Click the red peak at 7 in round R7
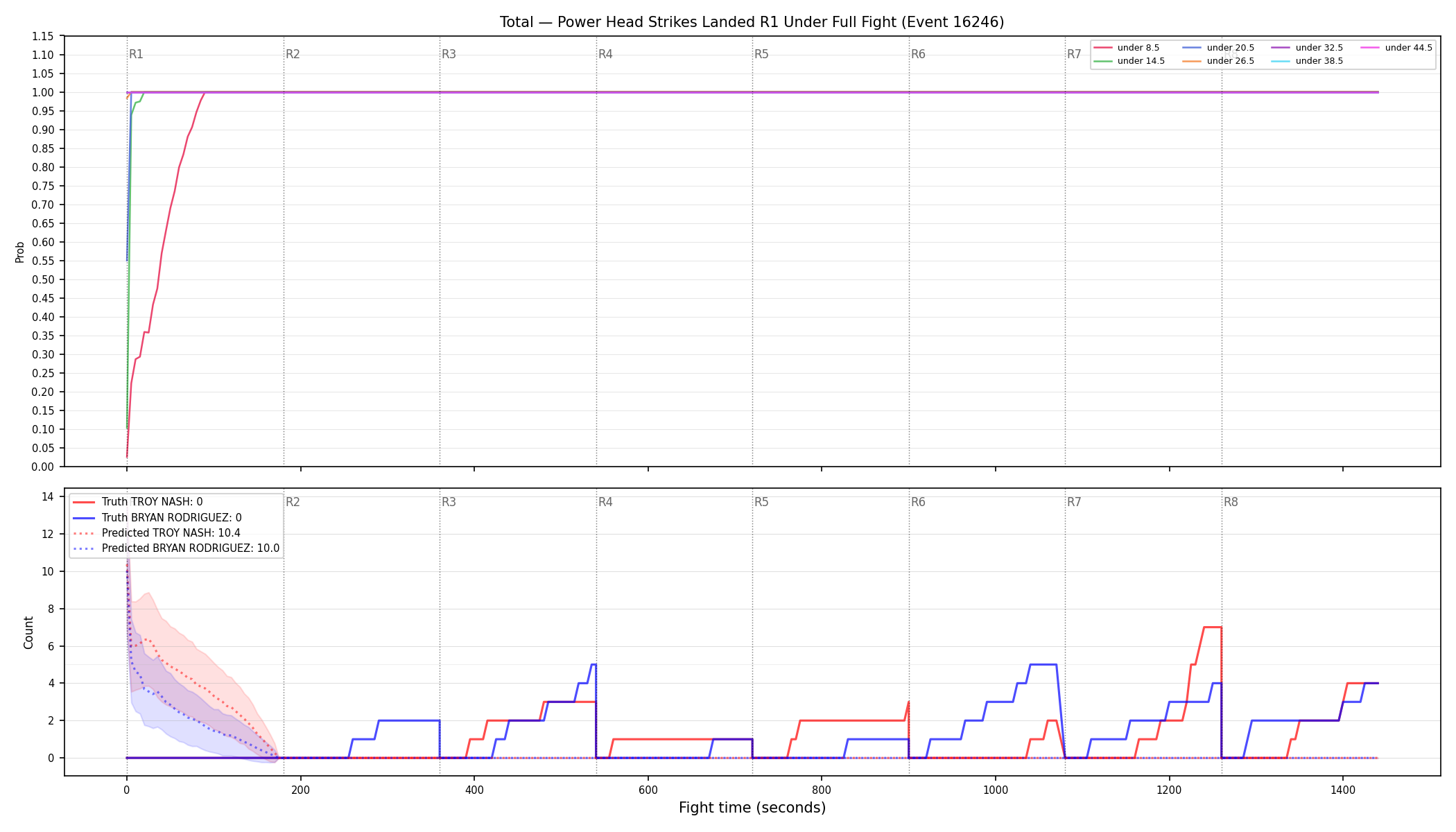This screenshot has height=832, width=1456. pyautogui.click(x=1212, y=627)
